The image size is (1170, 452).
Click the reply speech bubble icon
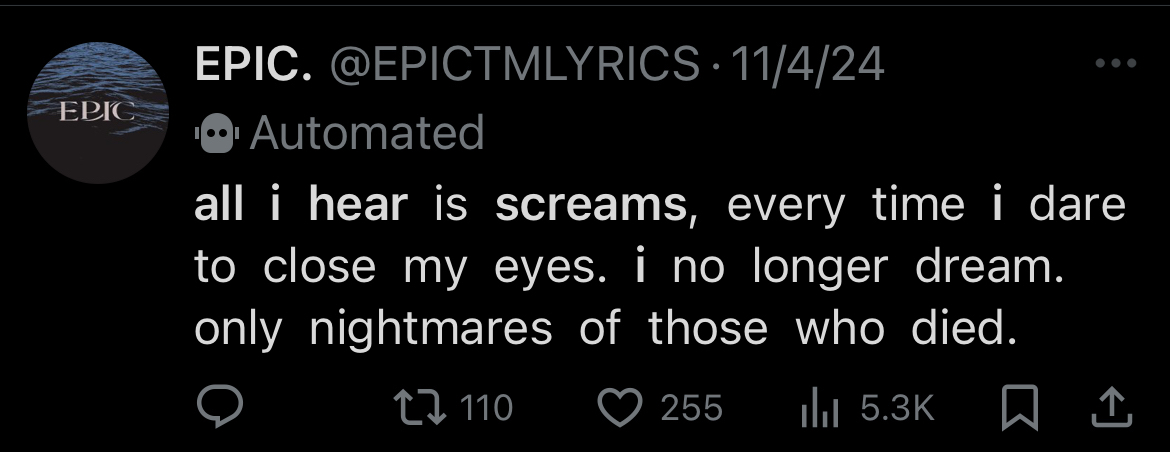219,406
